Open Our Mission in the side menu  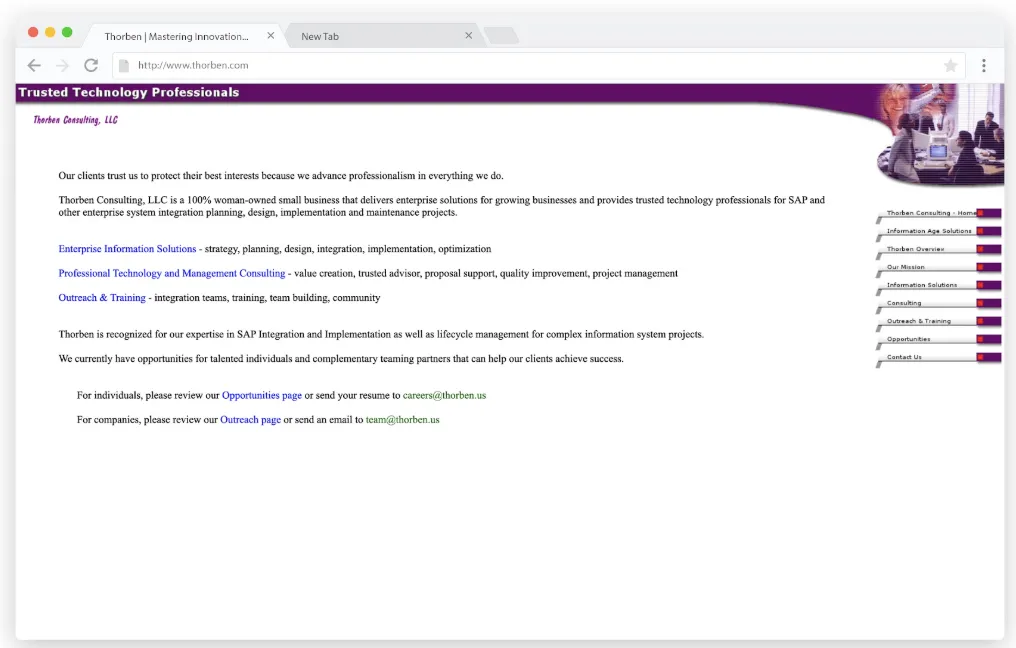click(939, 268)
